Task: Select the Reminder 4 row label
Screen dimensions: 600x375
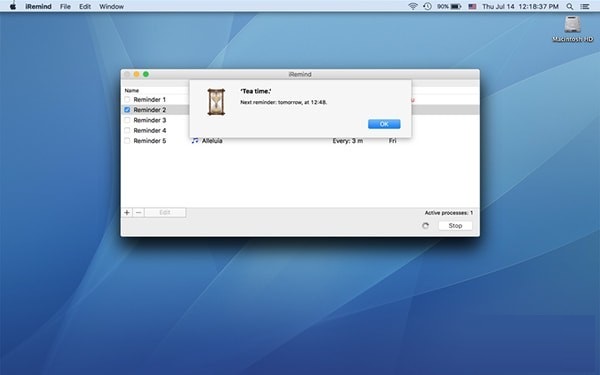Action: (150, 130)
